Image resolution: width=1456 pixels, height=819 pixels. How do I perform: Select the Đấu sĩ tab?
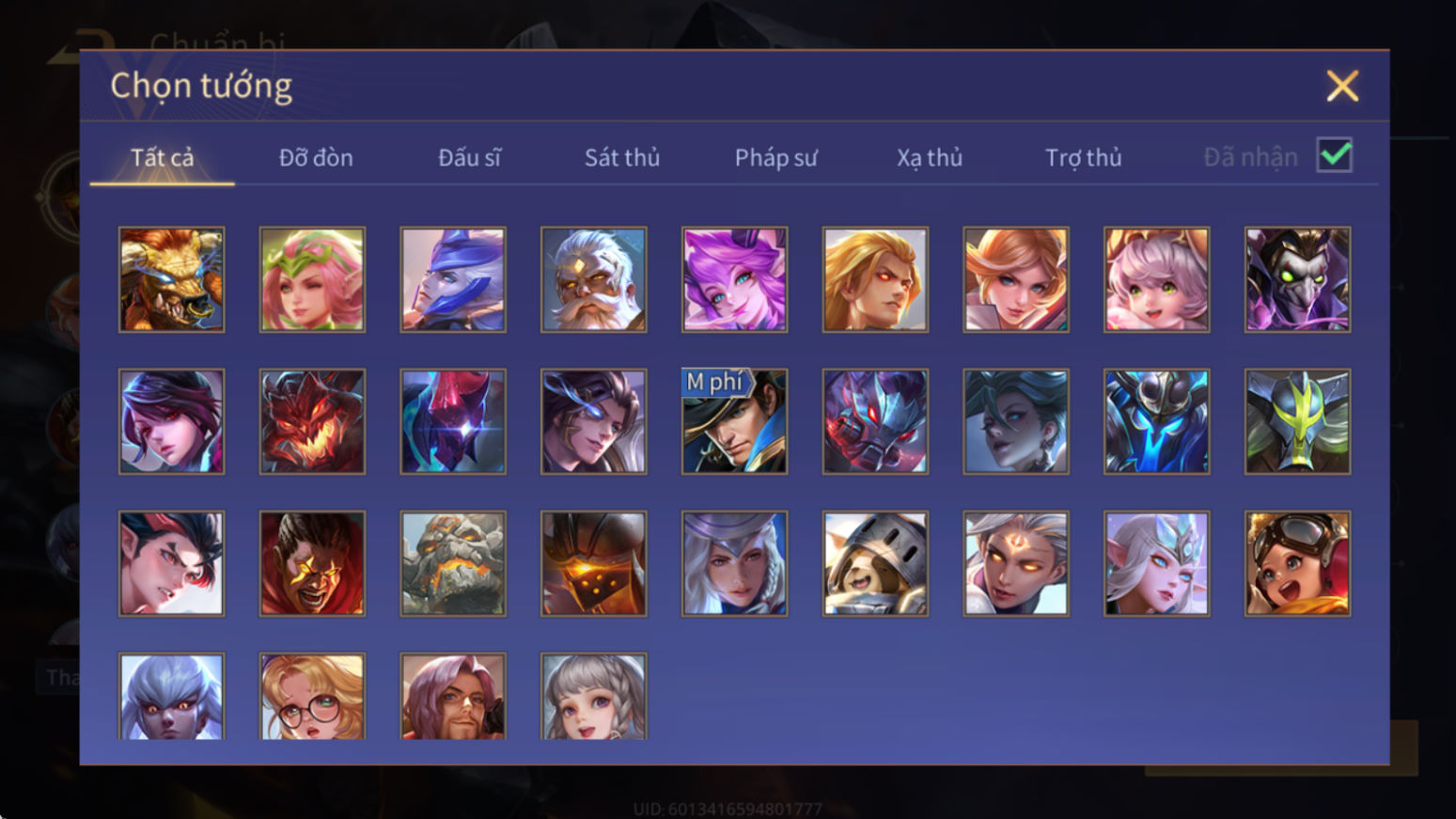[x=469, y=157]
